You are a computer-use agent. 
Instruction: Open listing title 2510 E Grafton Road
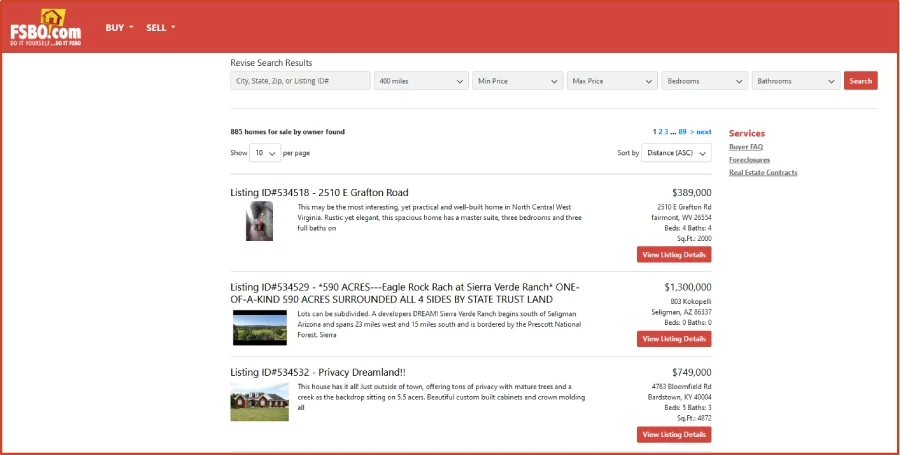coord(319,193)
